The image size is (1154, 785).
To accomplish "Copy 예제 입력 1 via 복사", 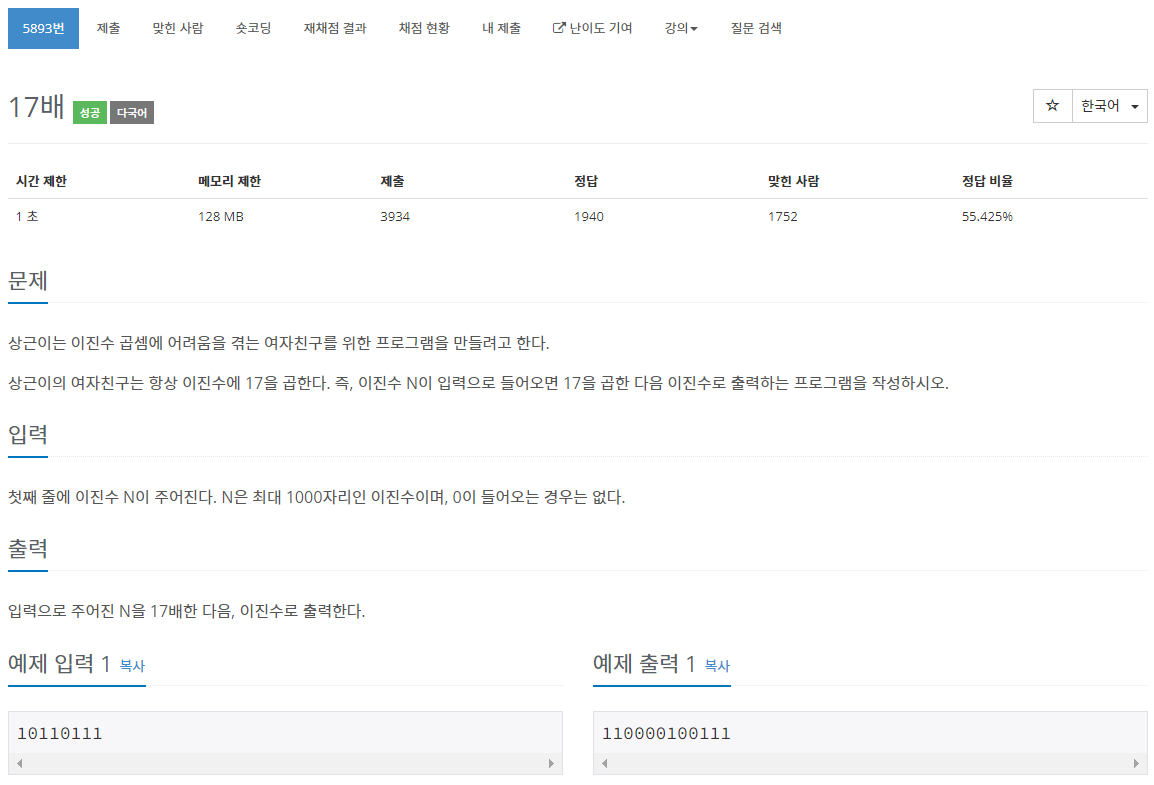I will [x=132, y=666].
